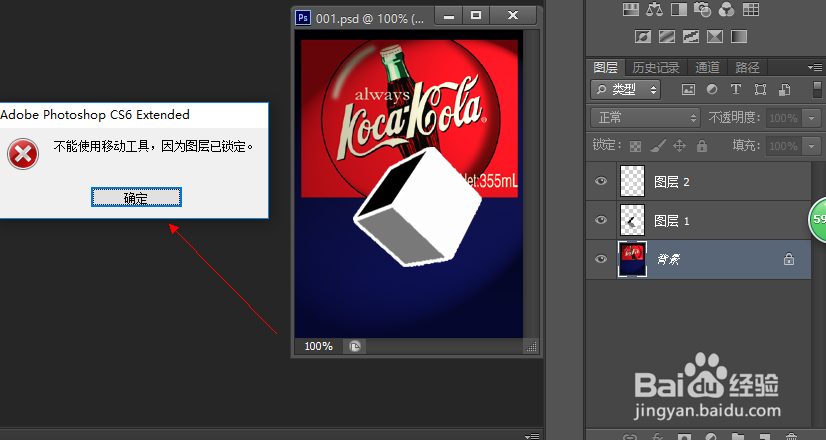Screen dimensions: 826x440
Task: Toggle the layer filtering switch on/off
Action: (817, 89)
